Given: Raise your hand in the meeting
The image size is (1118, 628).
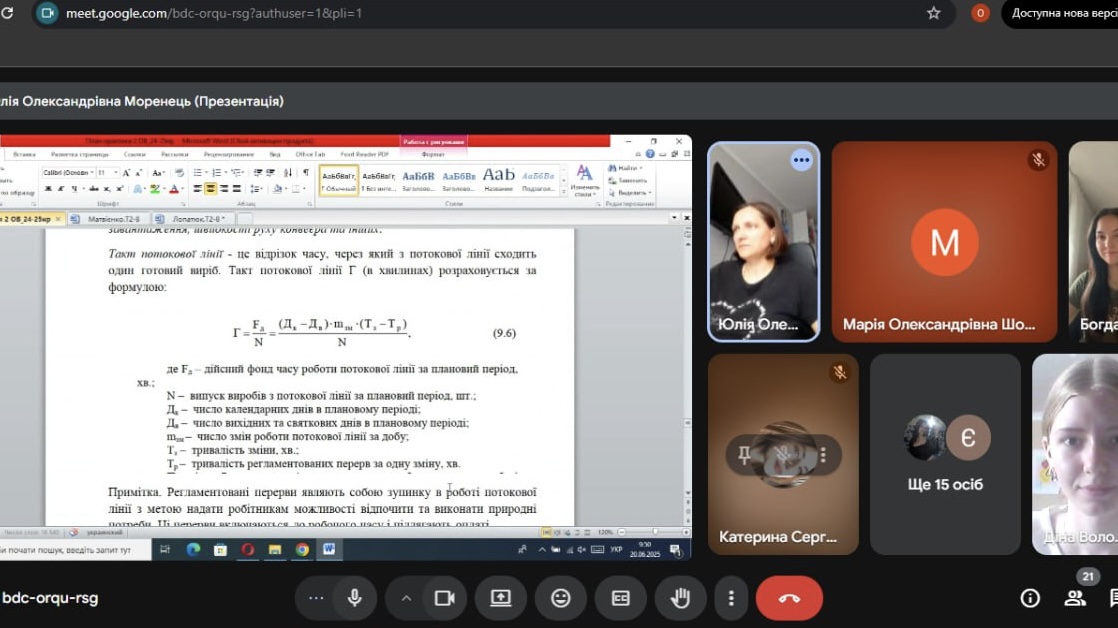Looking at the screenshot, I should (x=680, y=598).
